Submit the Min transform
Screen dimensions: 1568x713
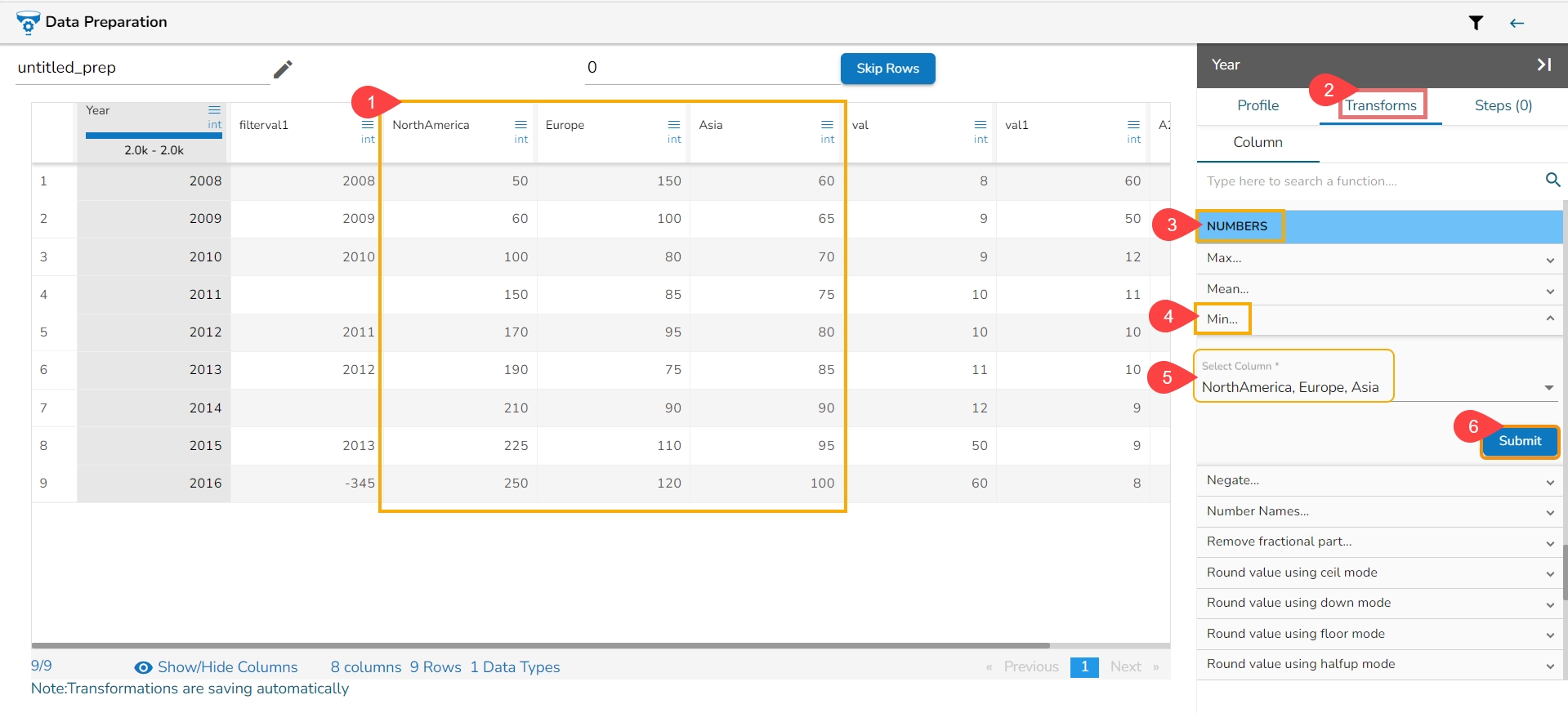point(1519,441)
